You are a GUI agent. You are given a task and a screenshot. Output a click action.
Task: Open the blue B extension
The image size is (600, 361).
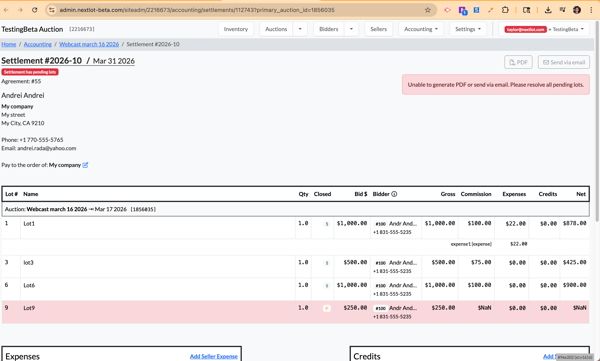point(476,10)
